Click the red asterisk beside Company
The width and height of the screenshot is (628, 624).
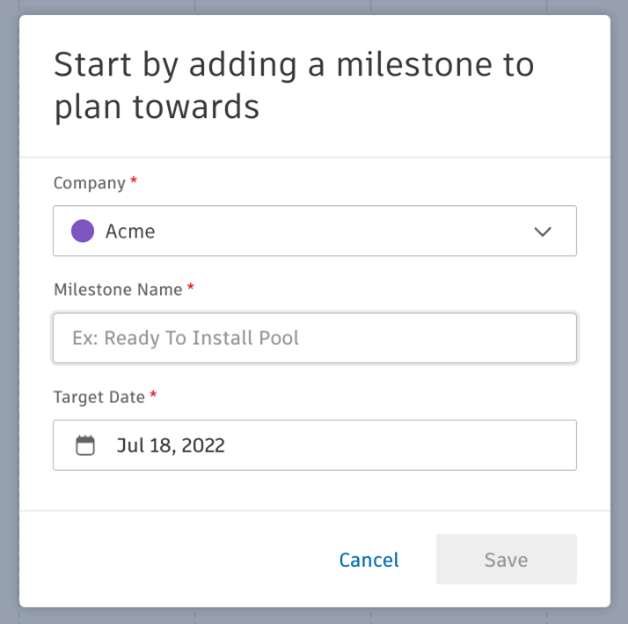click(x=134, y=180)
